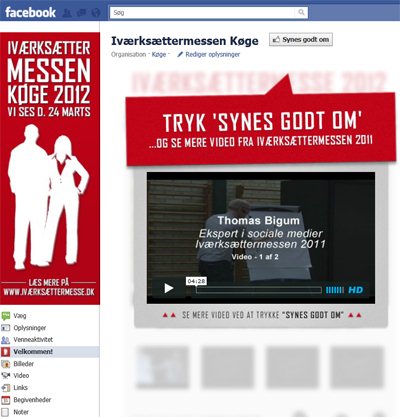The width and height of the screenshot is (400, 417).
Task: Like the page with Synes godt om button
Action: [301, 40]
